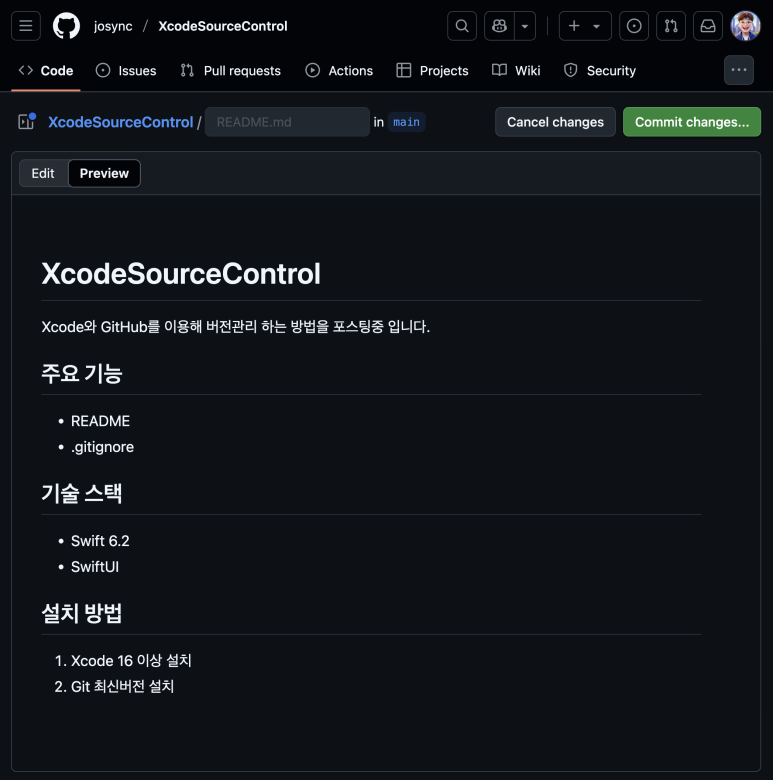Switch to Edit mode

[43, 173]
